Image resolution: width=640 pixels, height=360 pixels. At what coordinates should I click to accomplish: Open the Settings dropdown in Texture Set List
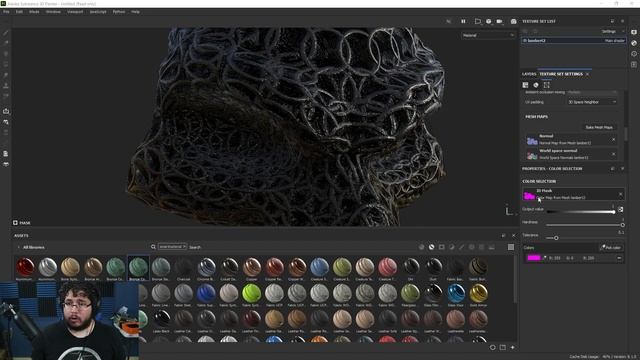(x=613, y=31)
